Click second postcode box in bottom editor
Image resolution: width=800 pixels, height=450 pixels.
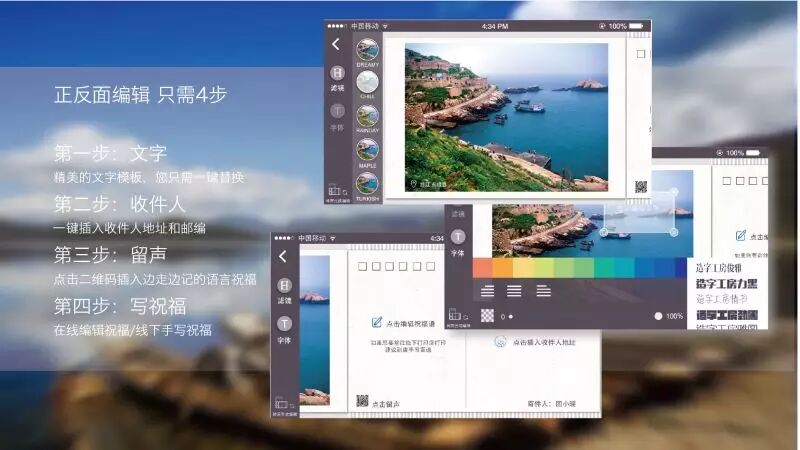(376, 266)
